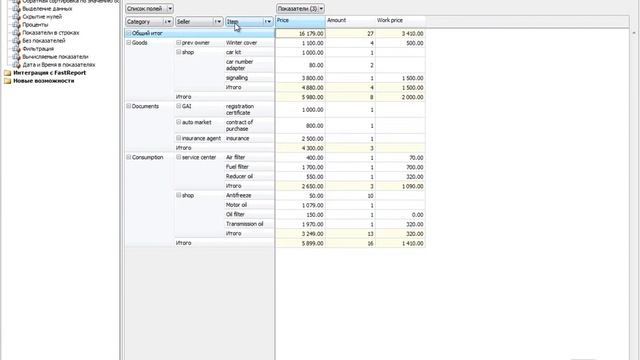Image resolution: width=640 pixels, height=360 pixels.
Task: Collapse the auto market seller
Action: pos(178,122)
